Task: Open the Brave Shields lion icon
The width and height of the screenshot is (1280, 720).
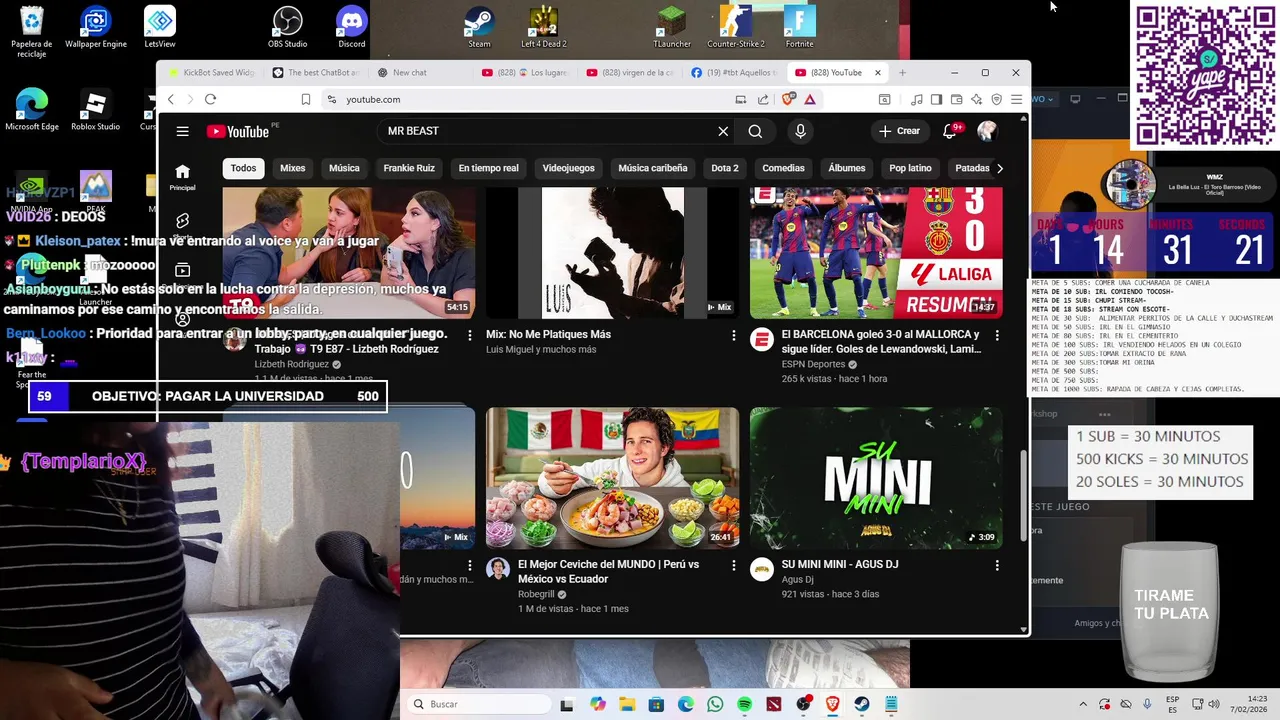Action: [790, 99]
